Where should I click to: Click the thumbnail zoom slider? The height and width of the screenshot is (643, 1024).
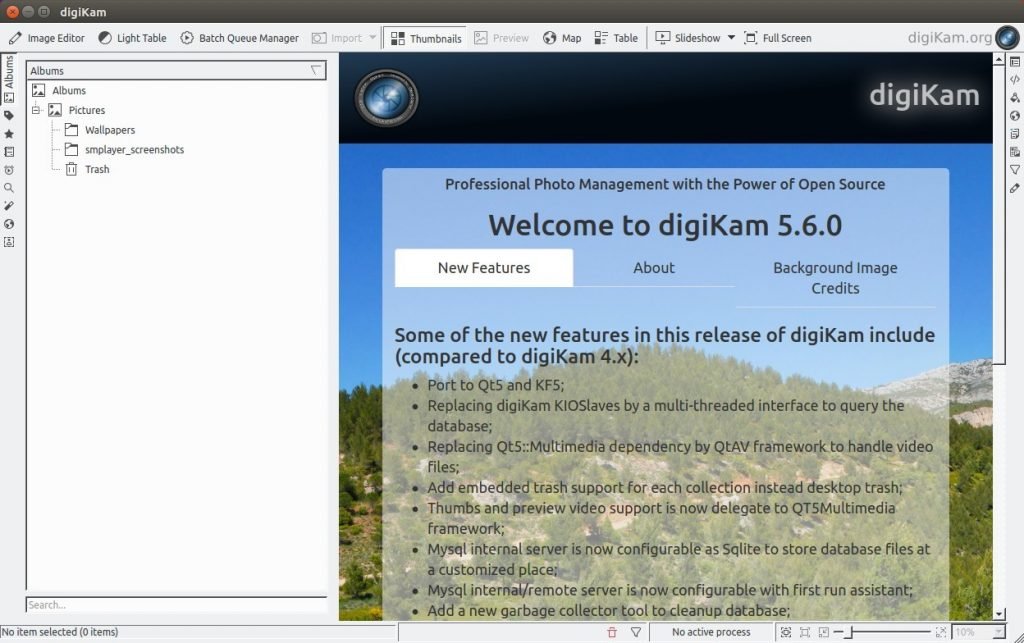pos(890,632)
